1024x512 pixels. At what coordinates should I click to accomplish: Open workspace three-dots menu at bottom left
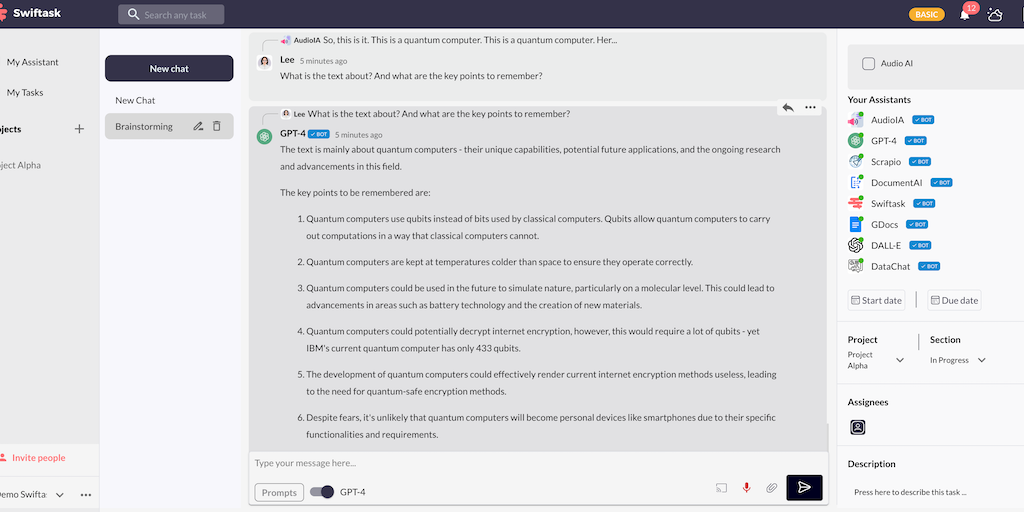pyautogui.click(x=86, y=495)
